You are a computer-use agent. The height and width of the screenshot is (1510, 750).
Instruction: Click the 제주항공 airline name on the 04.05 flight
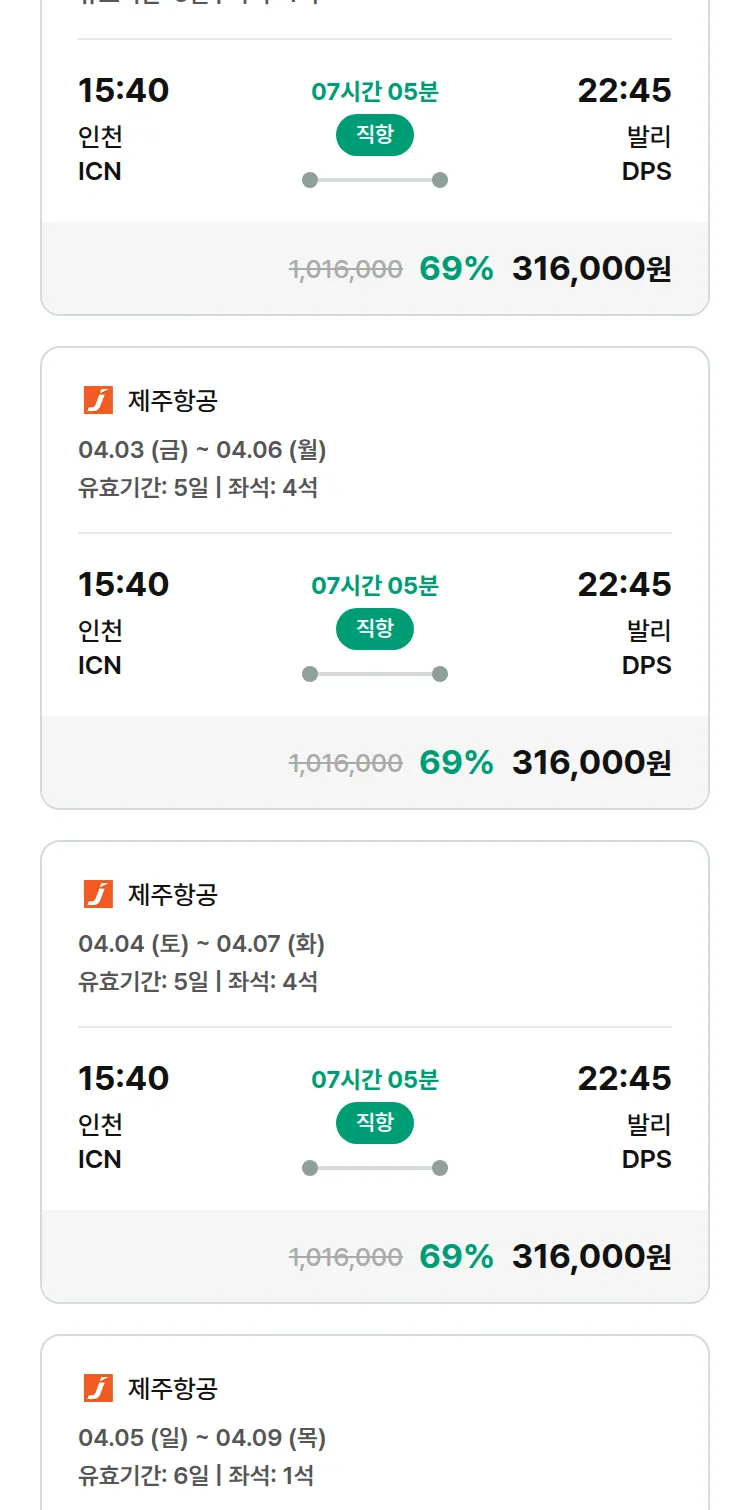[x=173, y=1388]
